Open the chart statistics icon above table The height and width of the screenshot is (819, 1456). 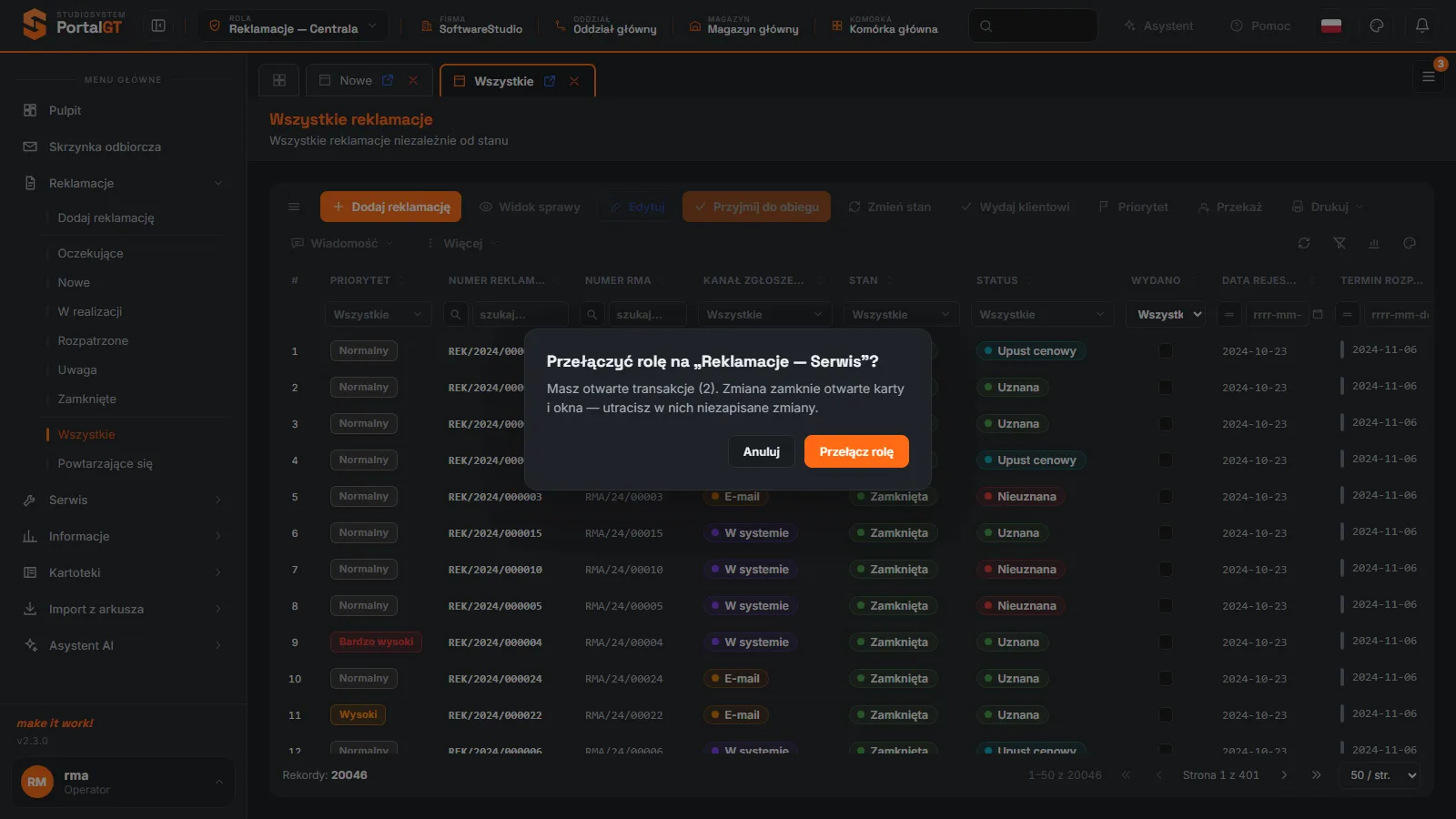(x=1374, y=243)
